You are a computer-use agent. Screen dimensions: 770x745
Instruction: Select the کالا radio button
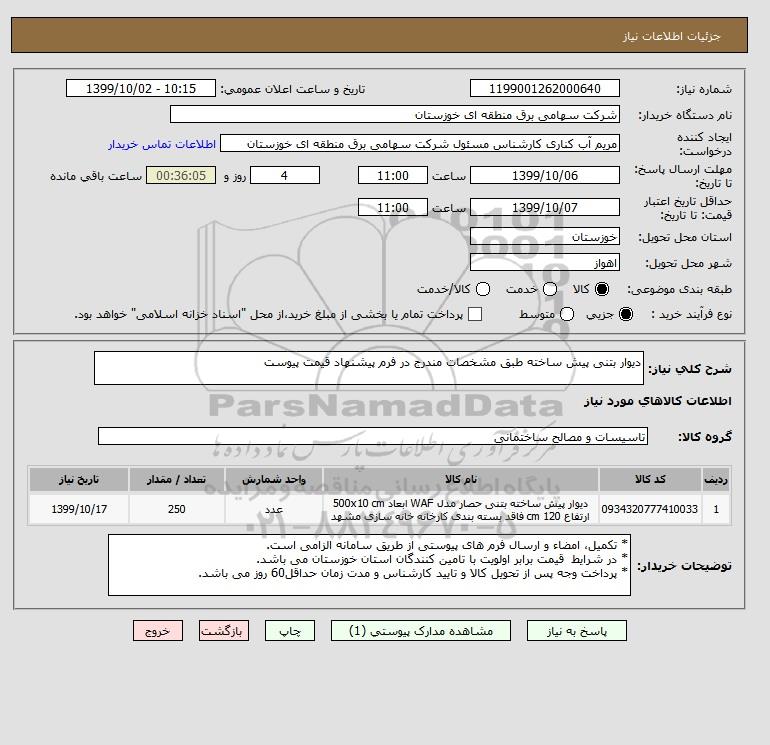point(602,289)
